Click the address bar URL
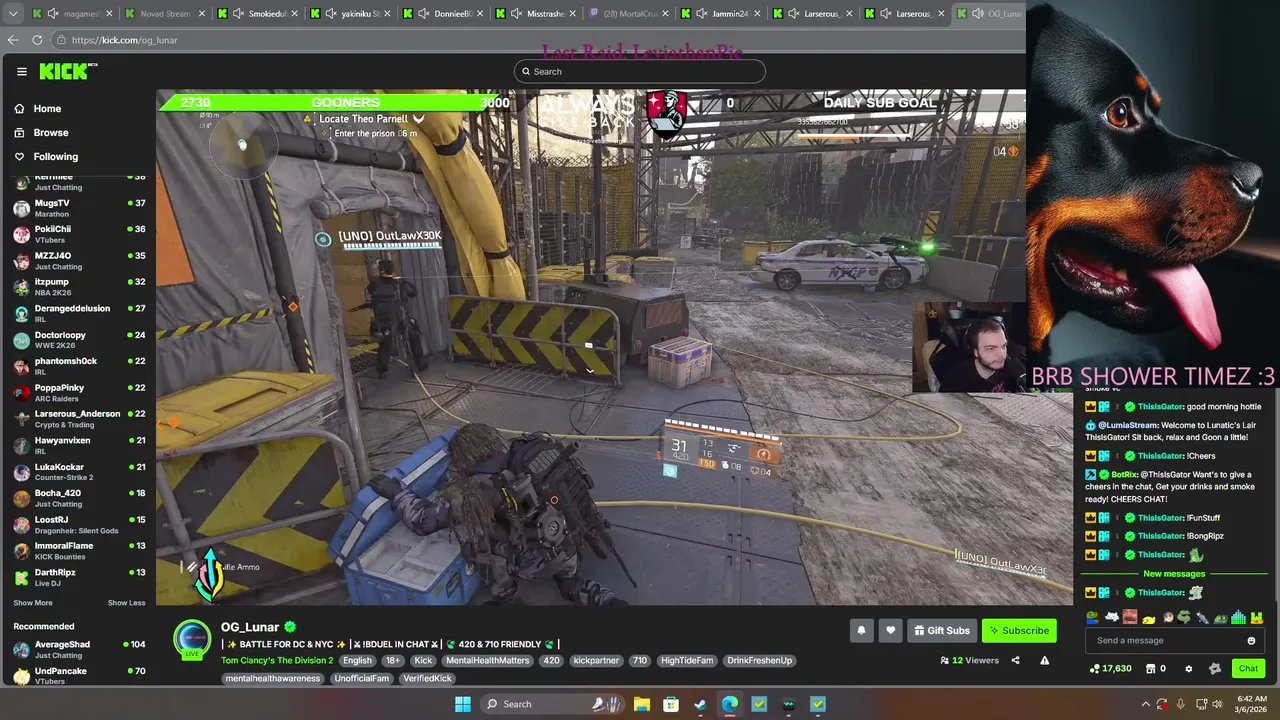Screen dimensions: 1280x720 coord(124,40)
